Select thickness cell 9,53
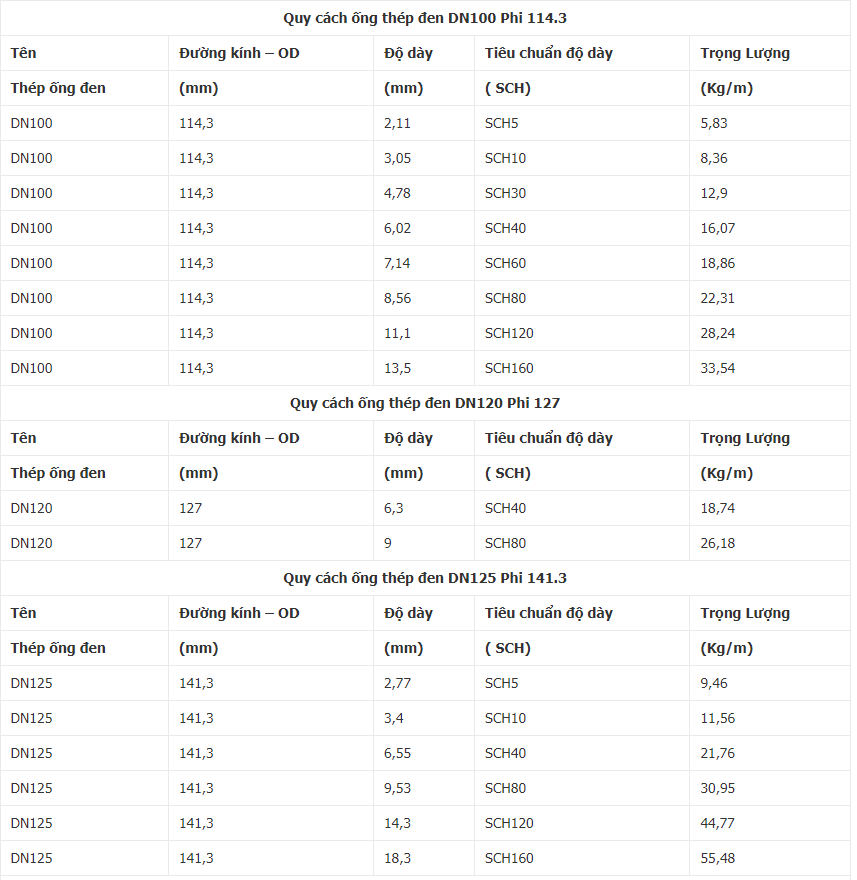Image resolution: width=857 pixels, height=880 pixels. (398, 788)
